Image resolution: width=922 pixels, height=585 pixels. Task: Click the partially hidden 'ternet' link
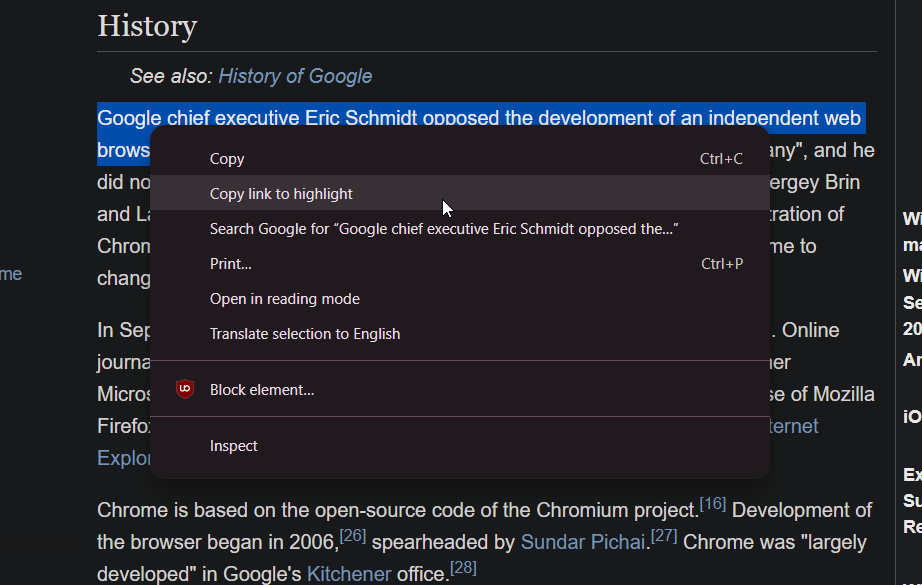[793, 427]
